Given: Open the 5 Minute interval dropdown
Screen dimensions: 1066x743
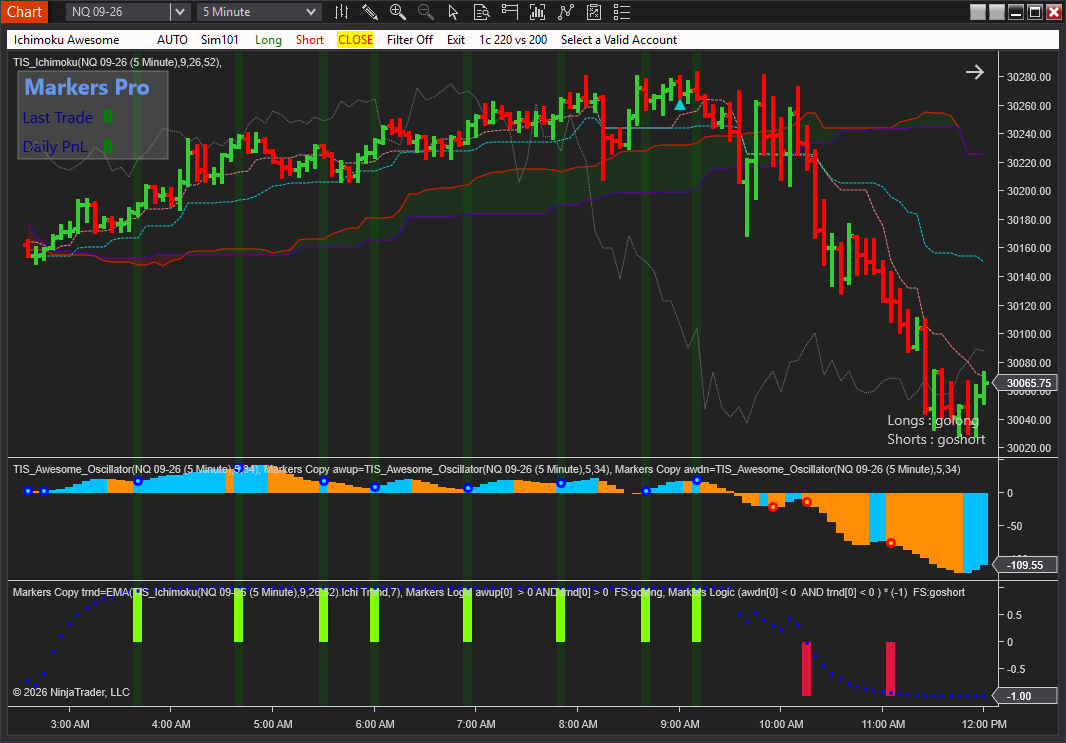Looking at the screenshot, I should pos(258,12).
